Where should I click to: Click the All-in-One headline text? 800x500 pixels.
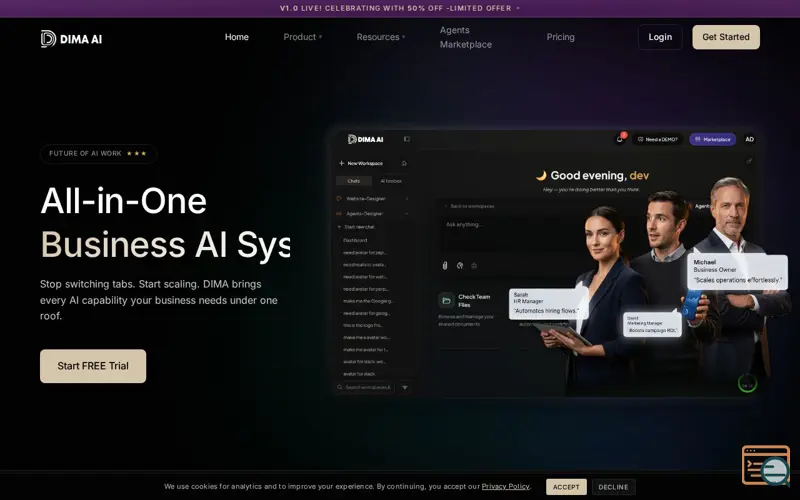(123, 201)
